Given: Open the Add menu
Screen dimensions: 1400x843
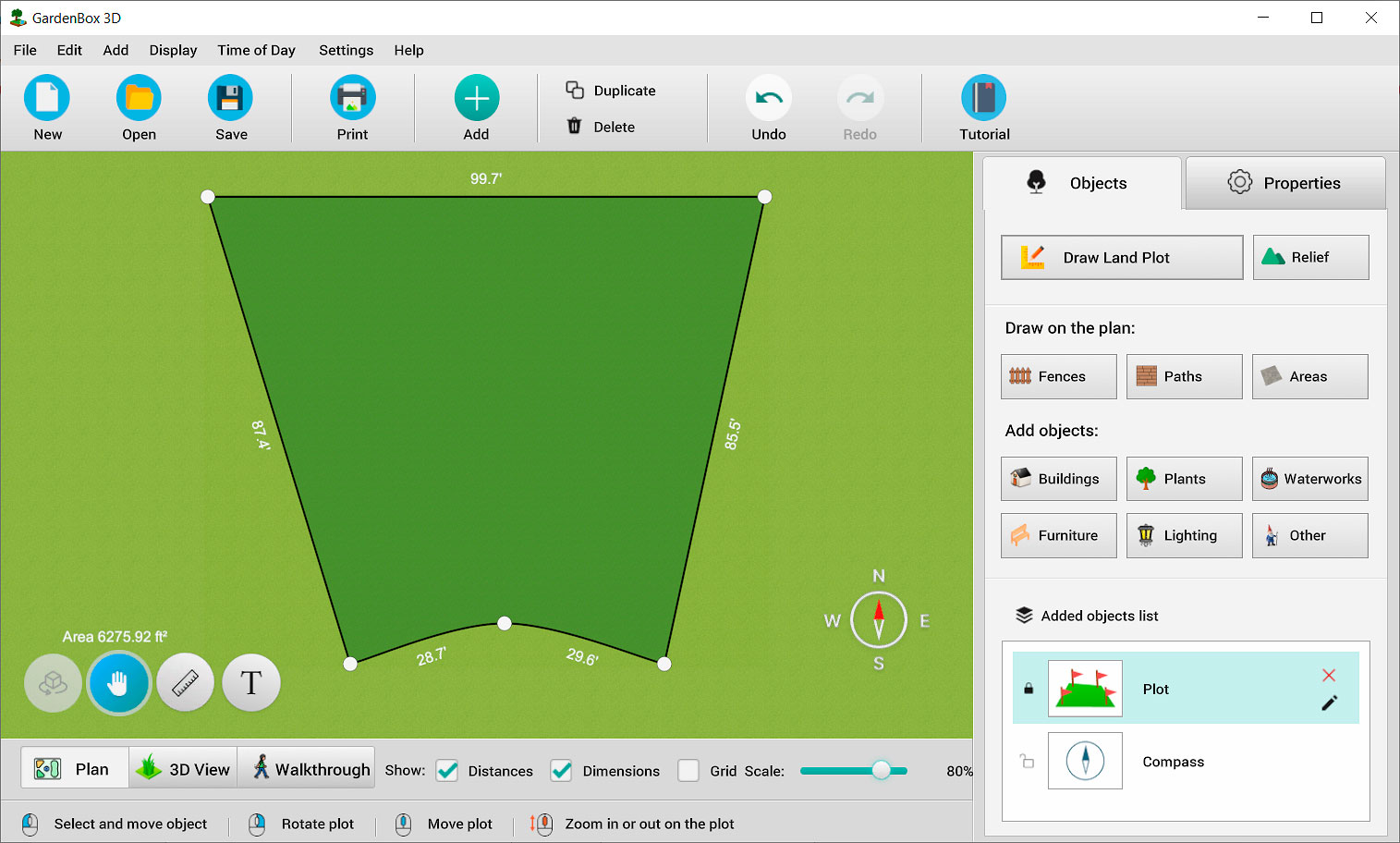Looking at the screenshot, I should 116,50.
